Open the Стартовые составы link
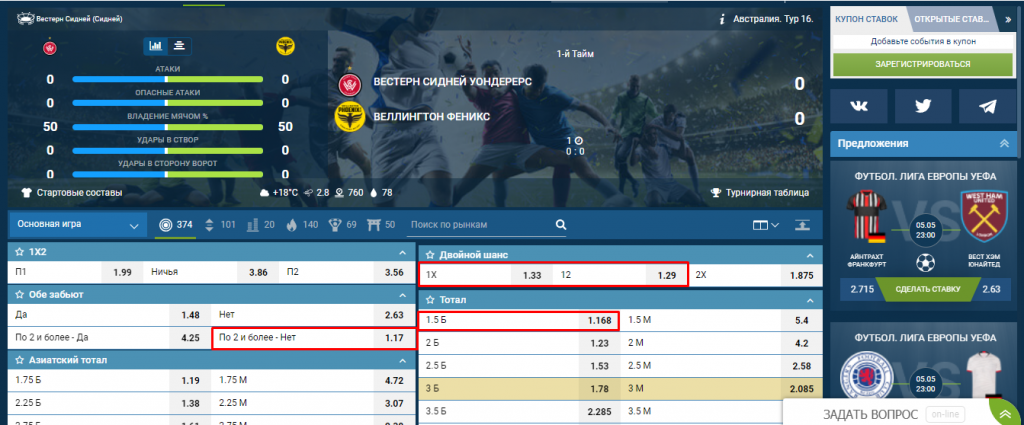The height and width of the screenshot is (425, 1024). [x=71, y=192]
